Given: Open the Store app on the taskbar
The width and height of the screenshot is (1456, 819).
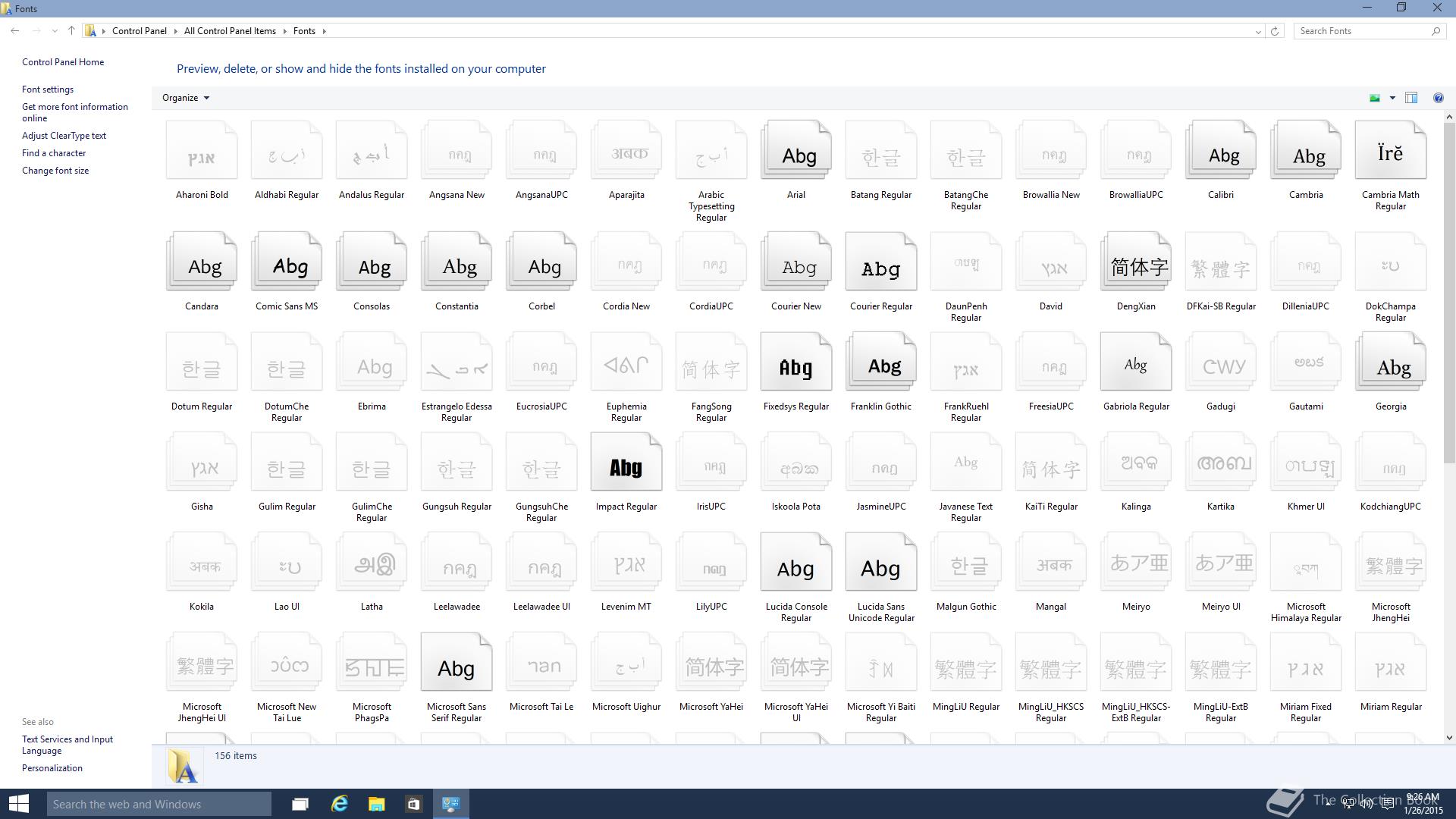Looking at the screenshot, I should point(413,804).
